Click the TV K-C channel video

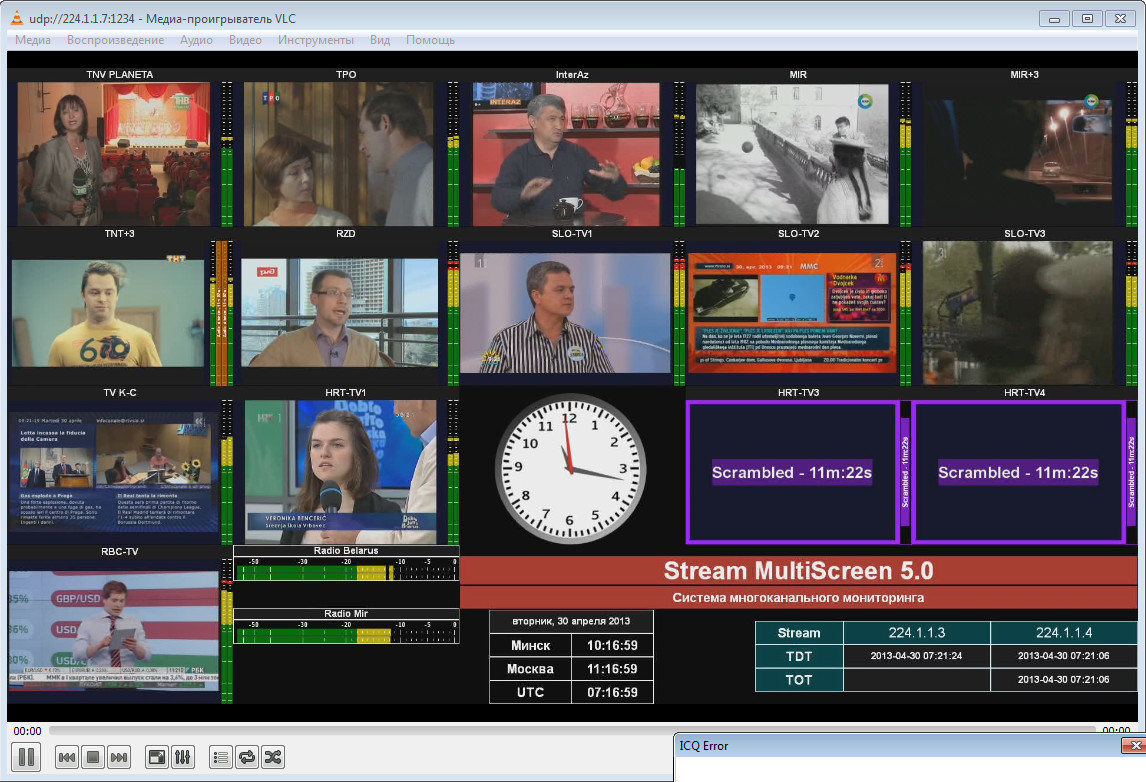point(114,471)
